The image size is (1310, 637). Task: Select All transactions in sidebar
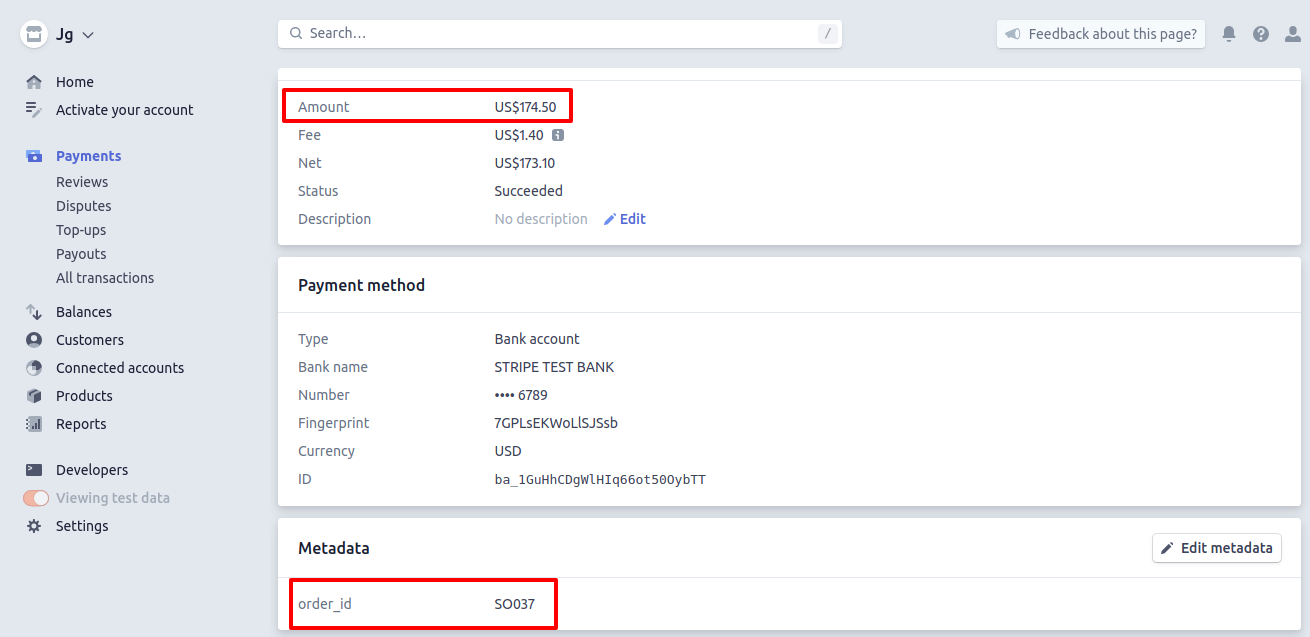[105, 278]
